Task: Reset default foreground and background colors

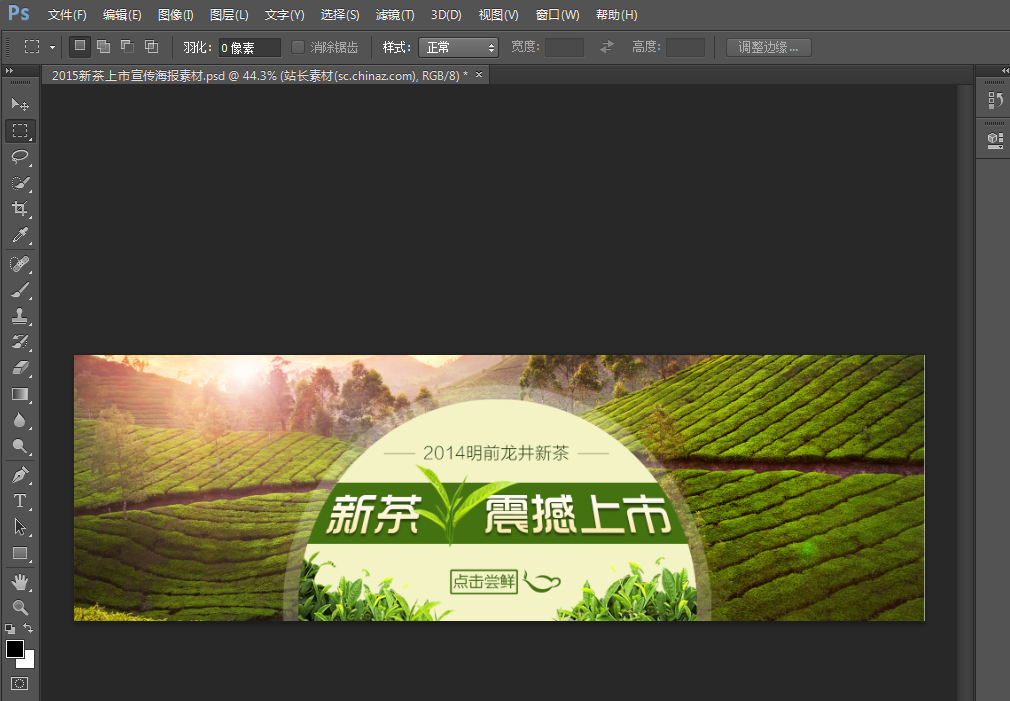Action: click(10, 628)
